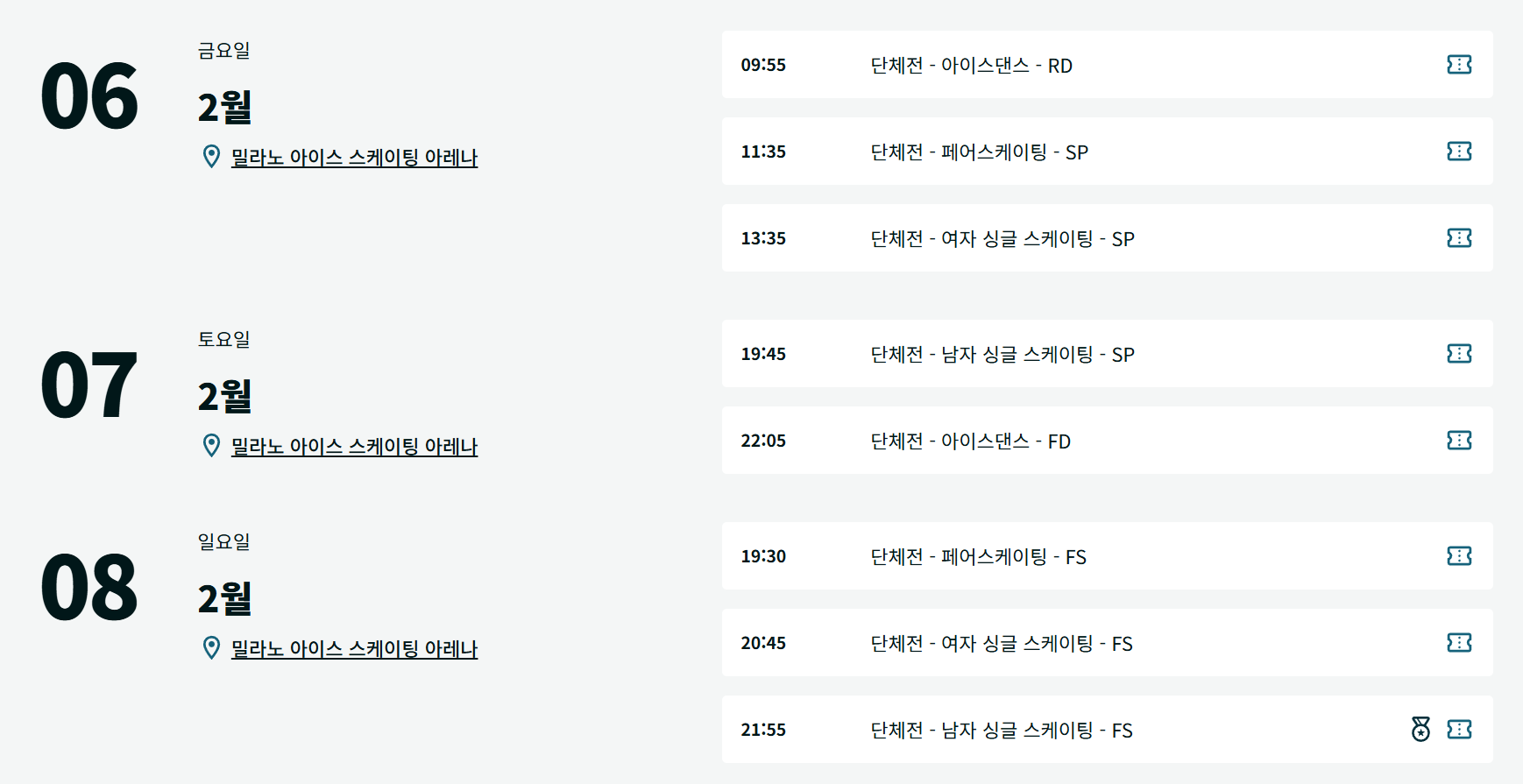Click medal icon on 남자 싱글 FS row
Screen dimensions: 1523x784
tap(1420, 730)
